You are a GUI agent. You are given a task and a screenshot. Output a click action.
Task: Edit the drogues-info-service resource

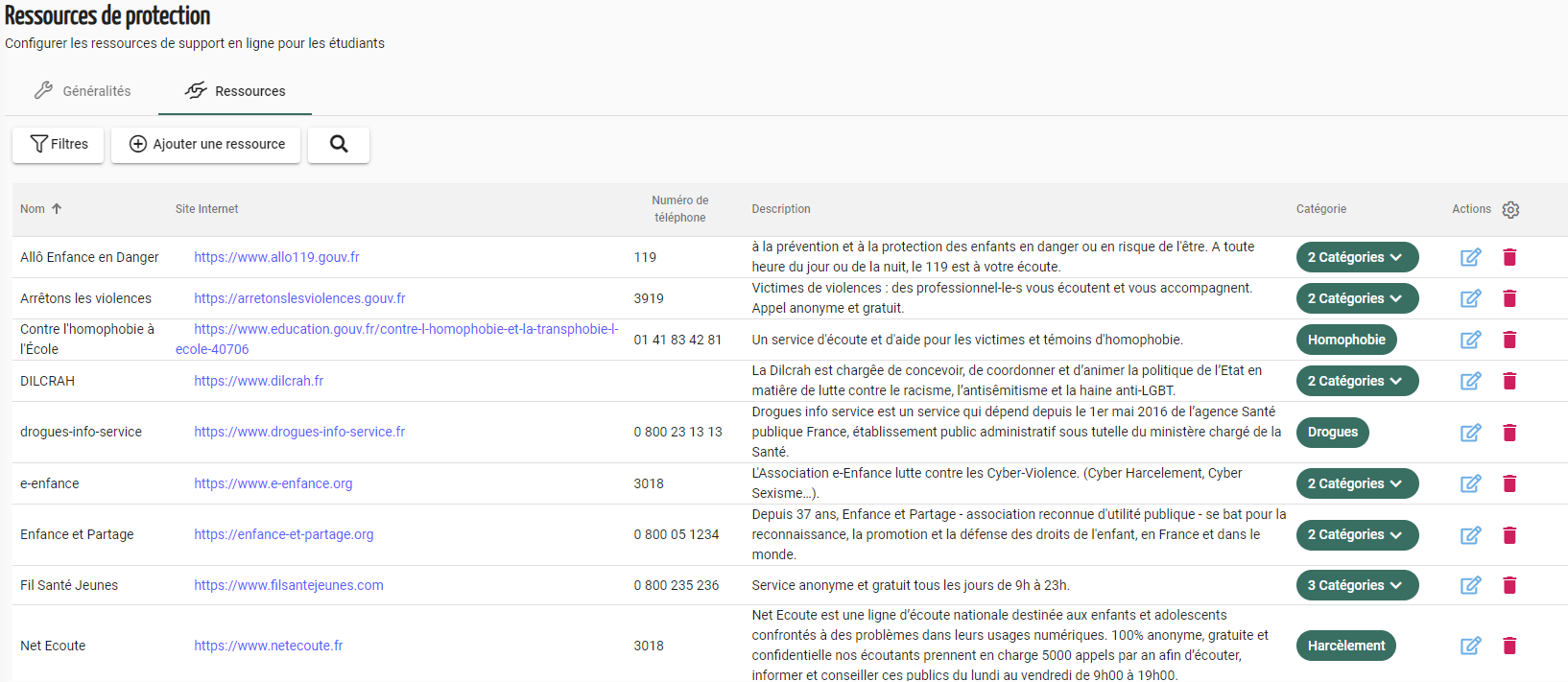coord(1470,433)
